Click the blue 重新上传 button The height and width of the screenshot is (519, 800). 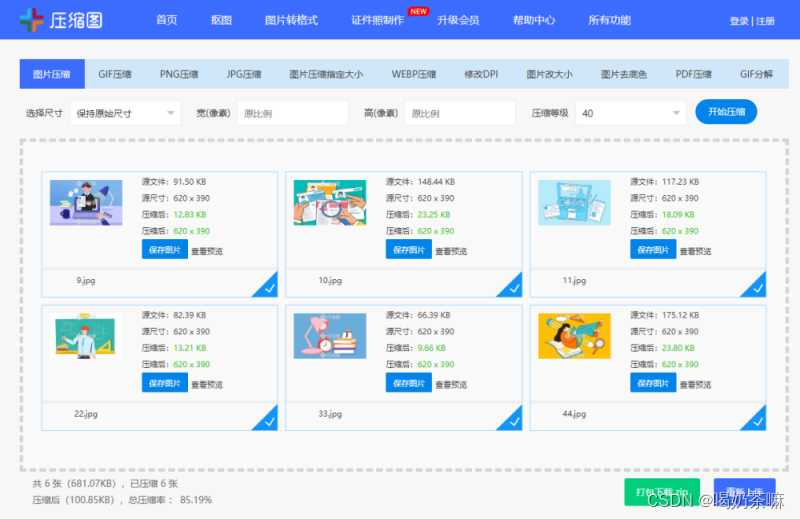(744, 492)
